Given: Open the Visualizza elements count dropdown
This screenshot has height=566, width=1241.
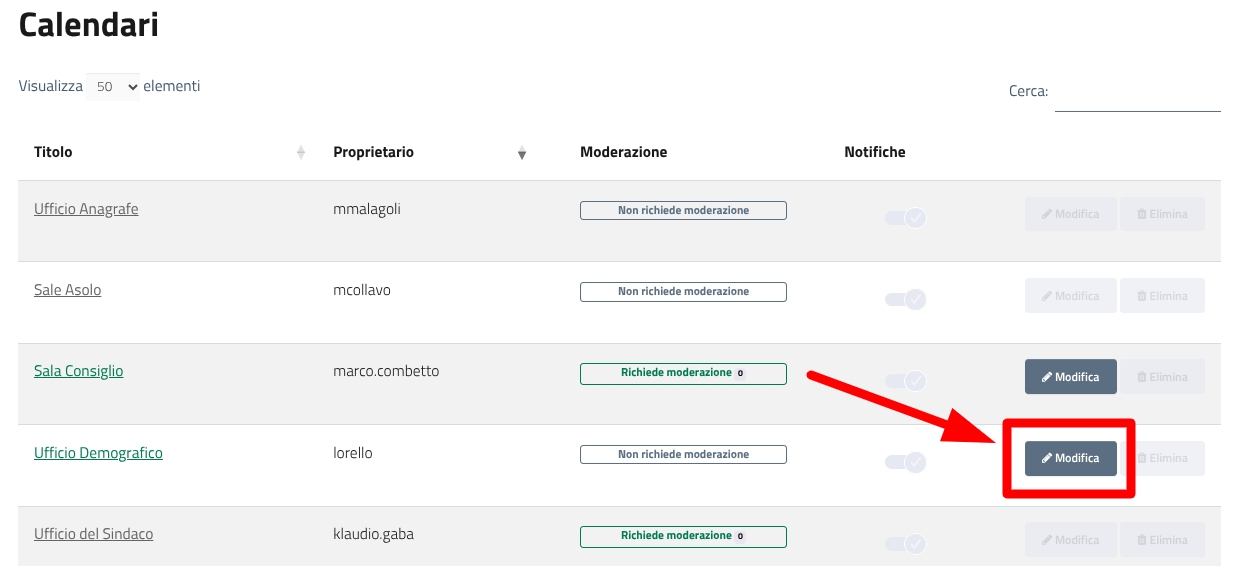Looking at the screenshot, I should point(113,87).
